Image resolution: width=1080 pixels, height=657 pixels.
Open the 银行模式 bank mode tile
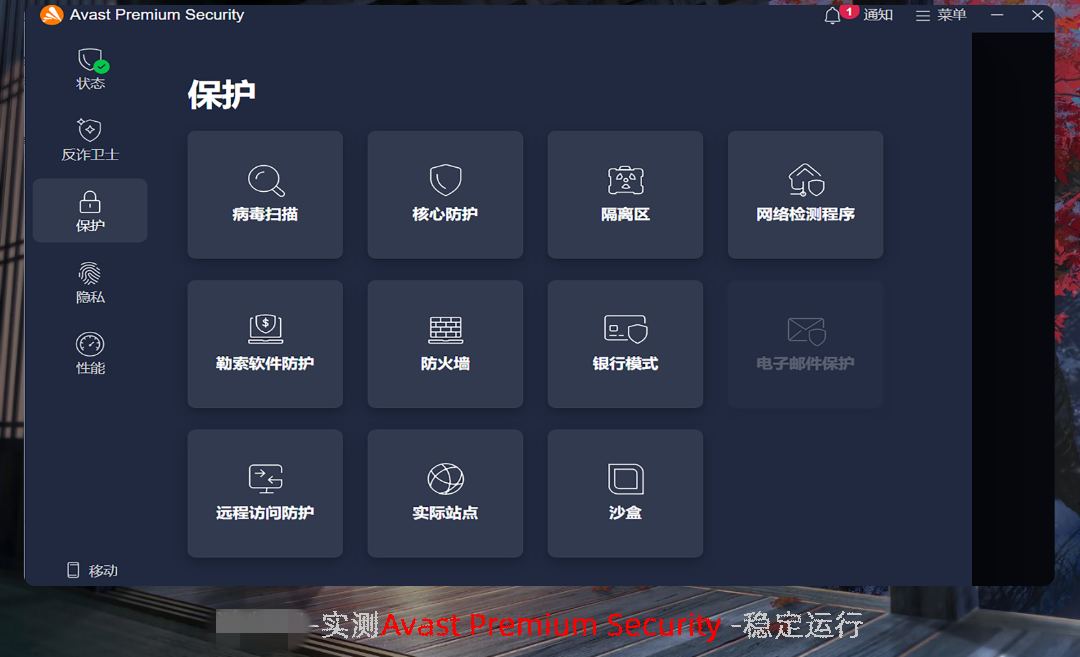(x=625, y=344)
